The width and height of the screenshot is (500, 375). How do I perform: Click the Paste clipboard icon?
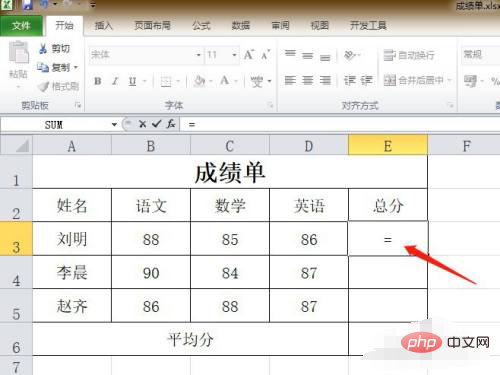(18, 52)
